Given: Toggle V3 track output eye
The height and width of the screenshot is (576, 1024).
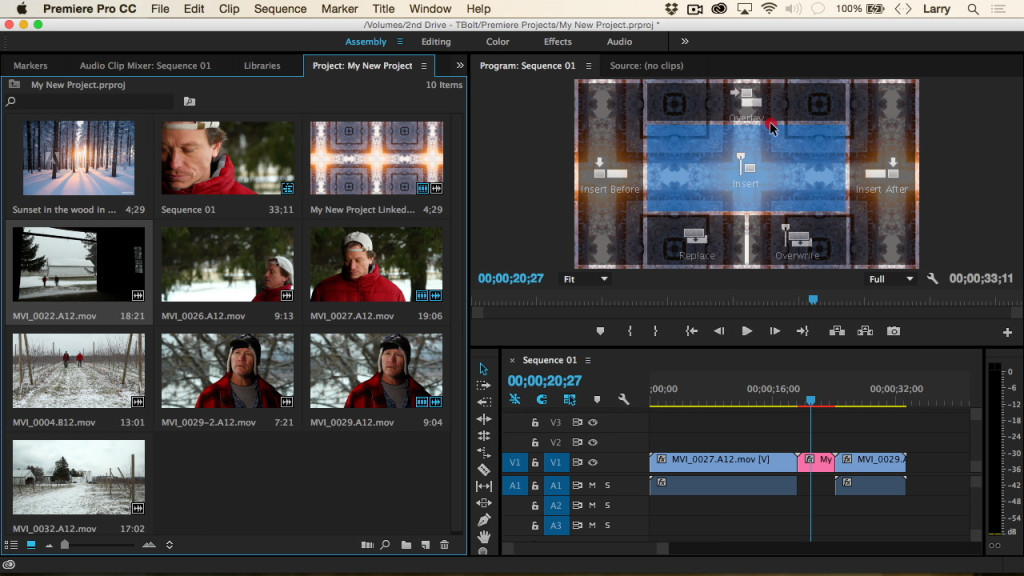Looking at the screenshot, I should tap(593, 423).
